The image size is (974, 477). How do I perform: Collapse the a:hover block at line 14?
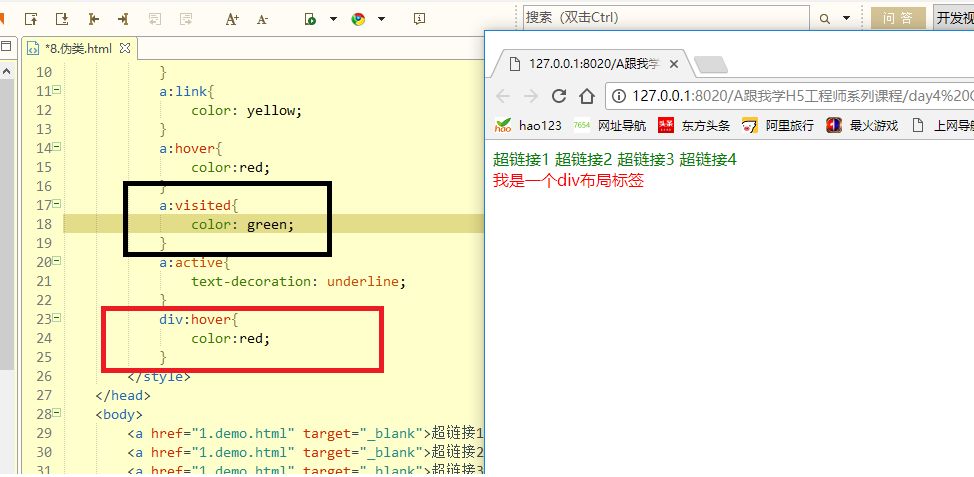click(57, 147)
